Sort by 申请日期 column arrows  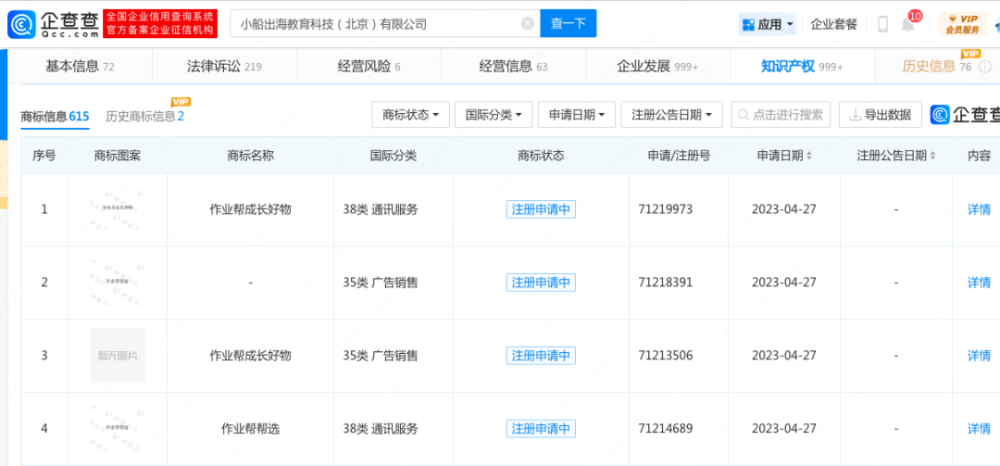809,156
